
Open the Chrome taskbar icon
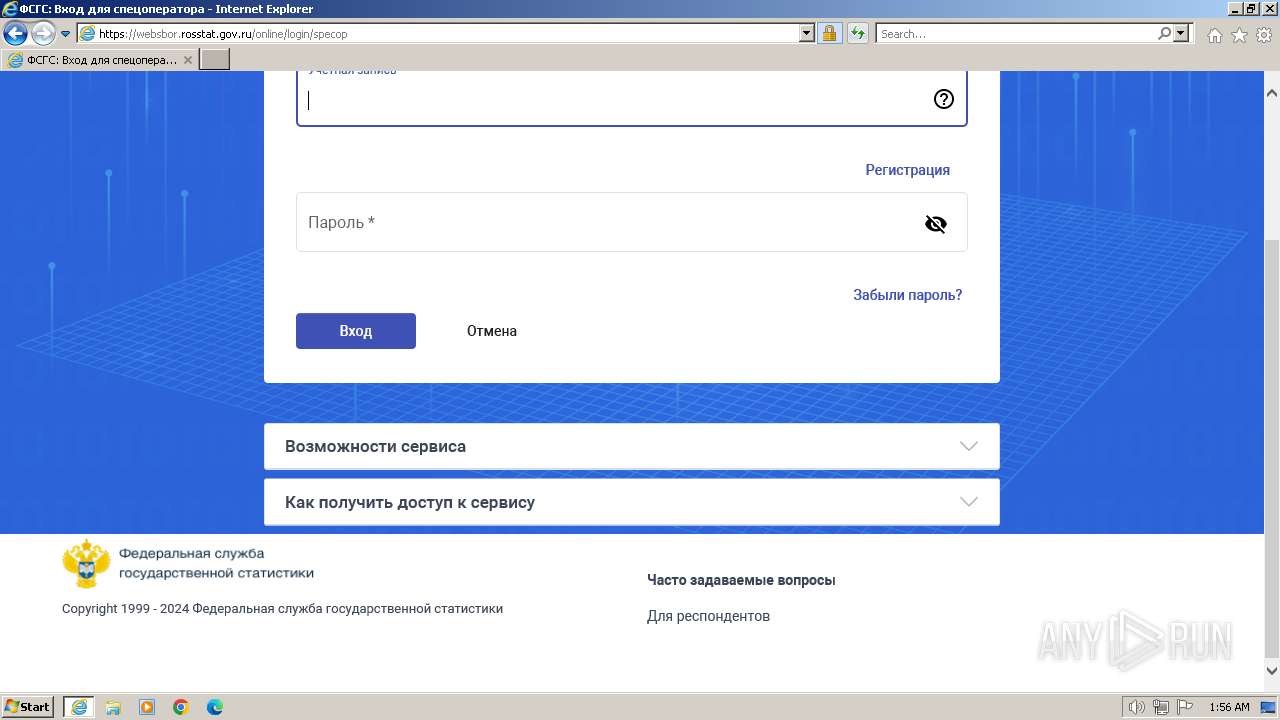point(181,707)
